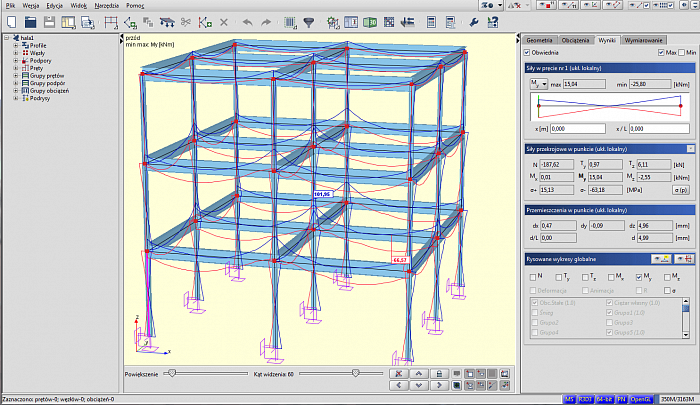The height and width of the screenshot is (405, 700).
Task: Open the My force type dropdown
Action: click(x=537, y=85)
